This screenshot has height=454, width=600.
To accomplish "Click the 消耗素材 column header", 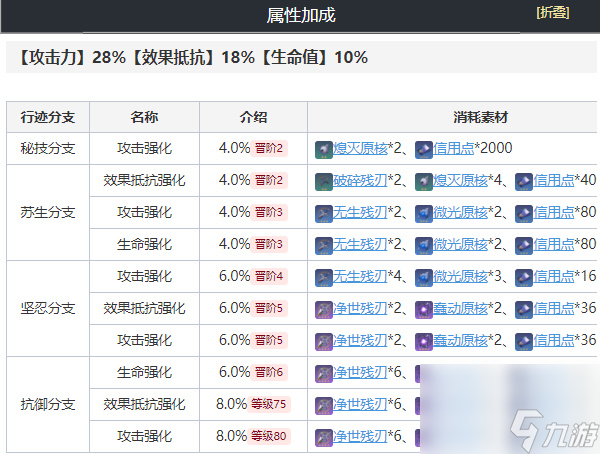I will pos(481,117).
